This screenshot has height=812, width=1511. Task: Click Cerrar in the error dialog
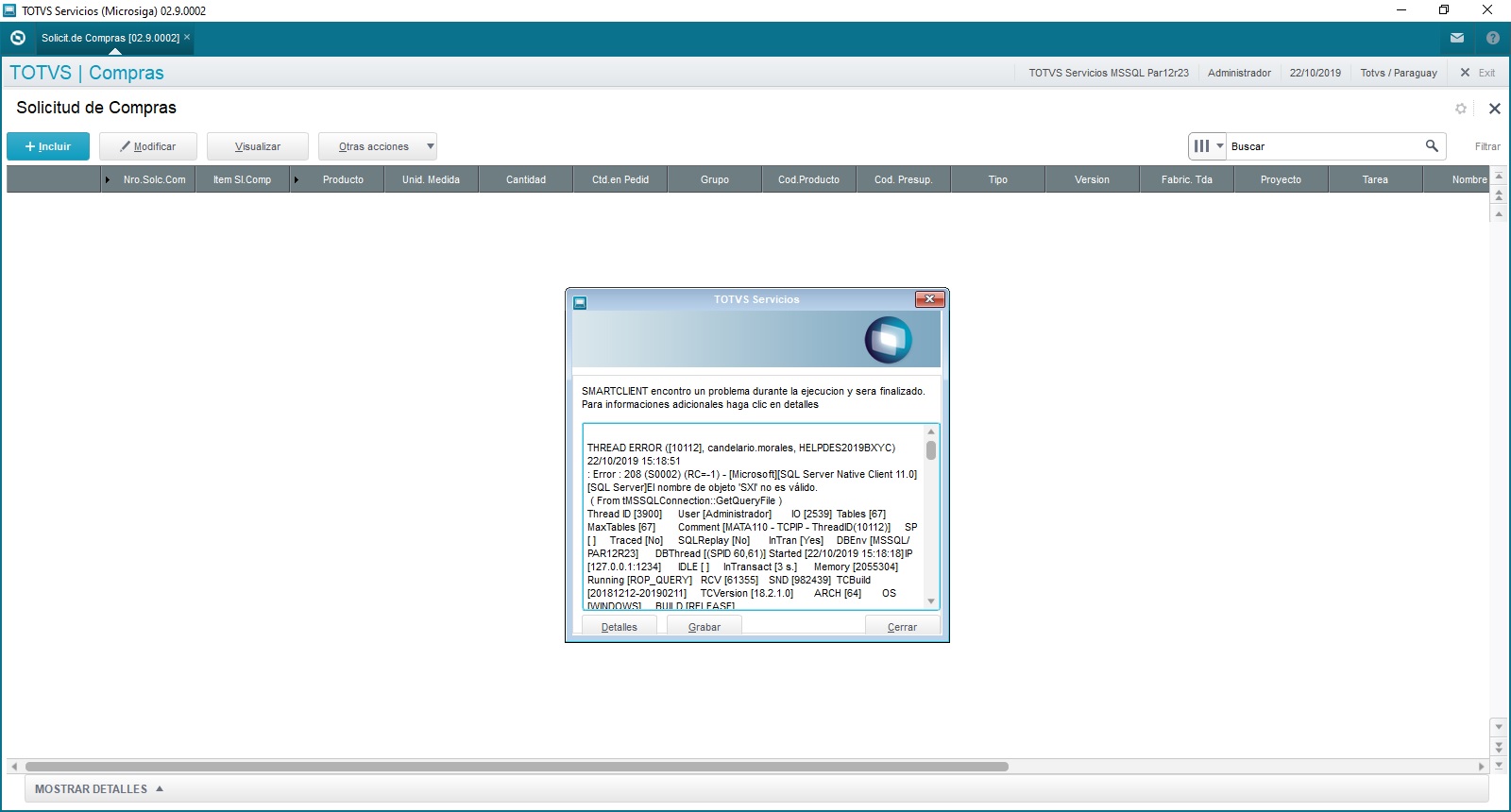point(903,627)
